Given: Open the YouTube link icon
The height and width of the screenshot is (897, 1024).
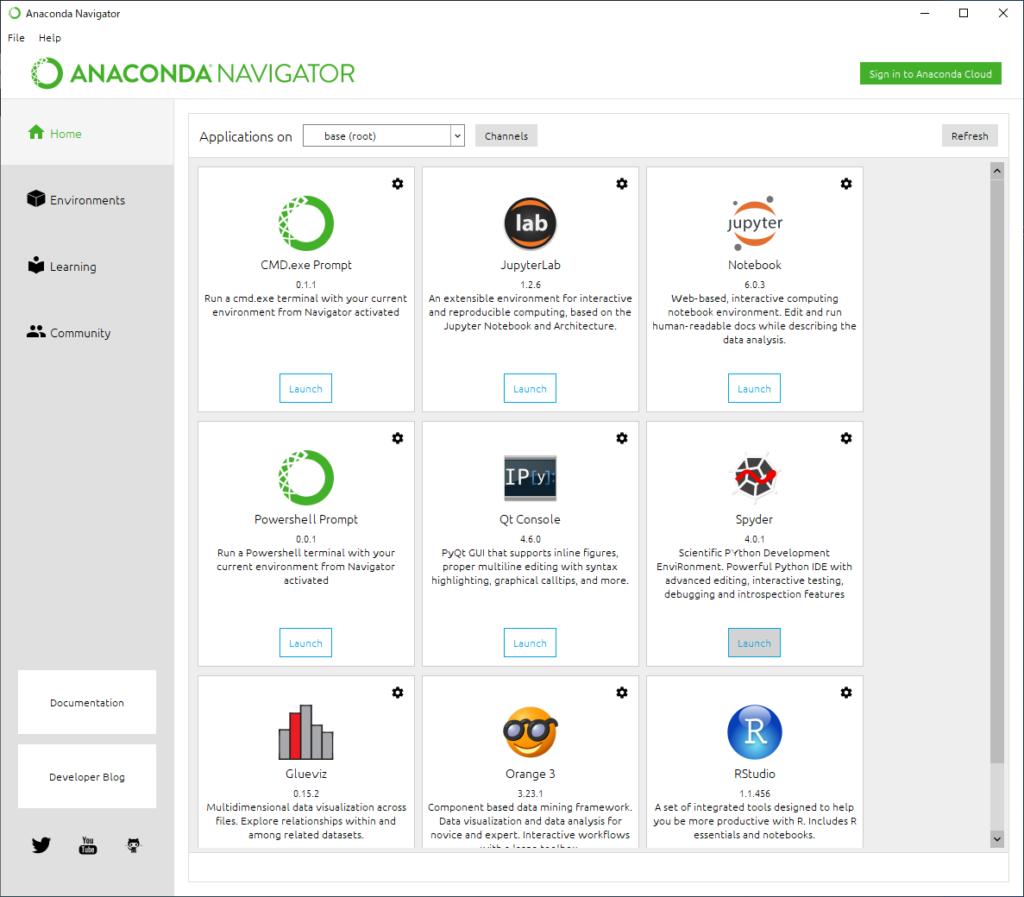Looking at the screenshot, I should (x=88, y=845).
